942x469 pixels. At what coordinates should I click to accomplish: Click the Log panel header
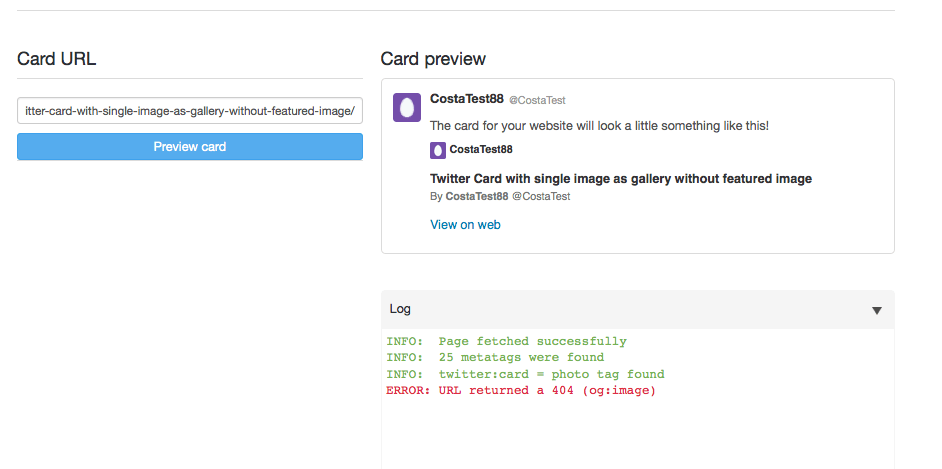(x=637, y=309)
